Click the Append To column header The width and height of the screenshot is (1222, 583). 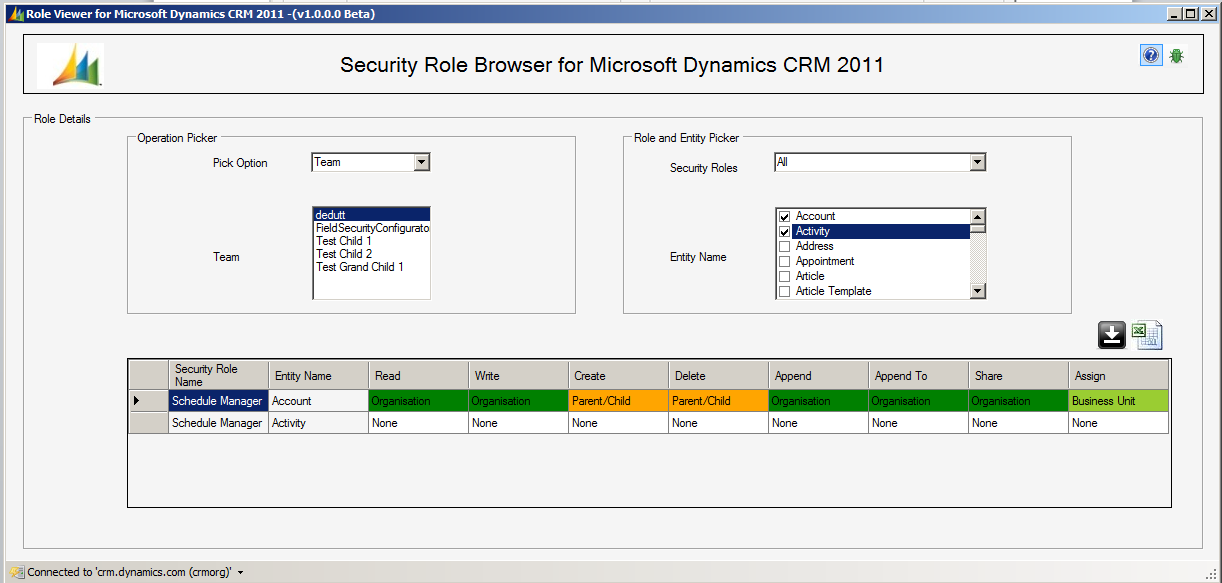click(918, 375)
